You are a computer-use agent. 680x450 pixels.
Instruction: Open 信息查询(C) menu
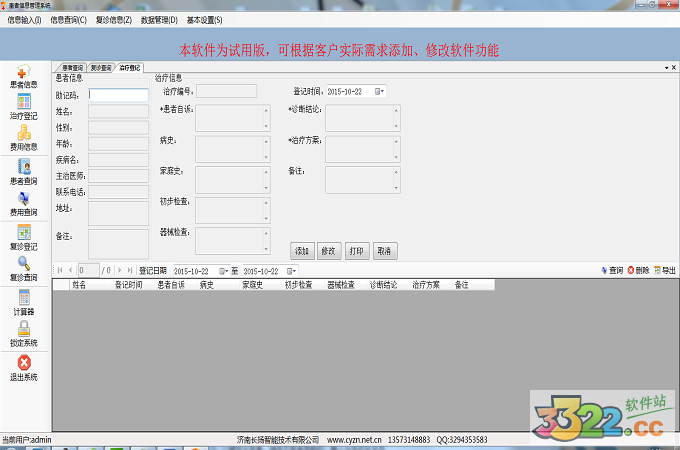click(x=69, y=20)
